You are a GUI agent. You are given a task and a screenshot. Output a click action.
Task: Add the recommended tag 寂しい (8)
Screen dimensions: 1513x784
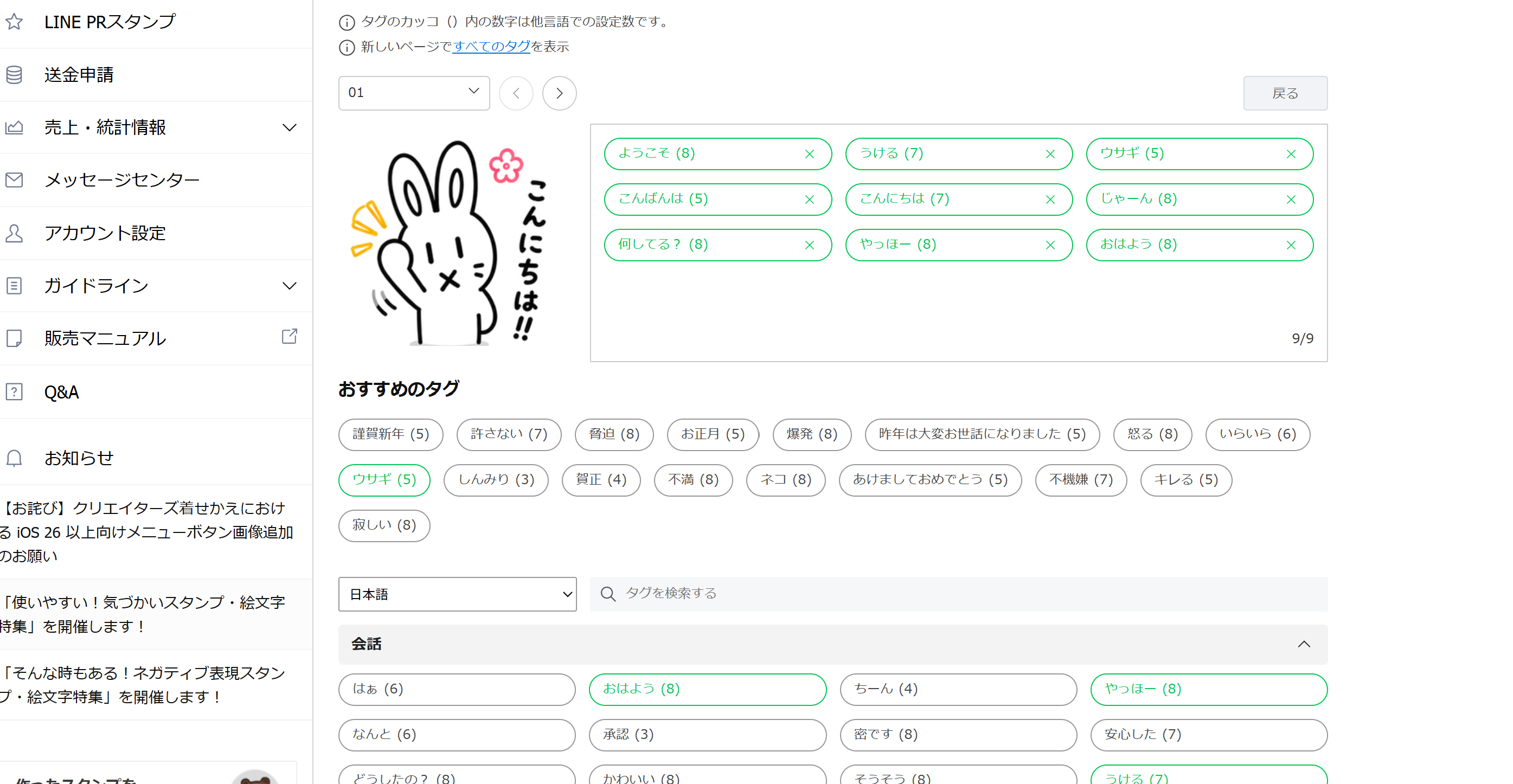pyautogui.click(x=384, y=525)
